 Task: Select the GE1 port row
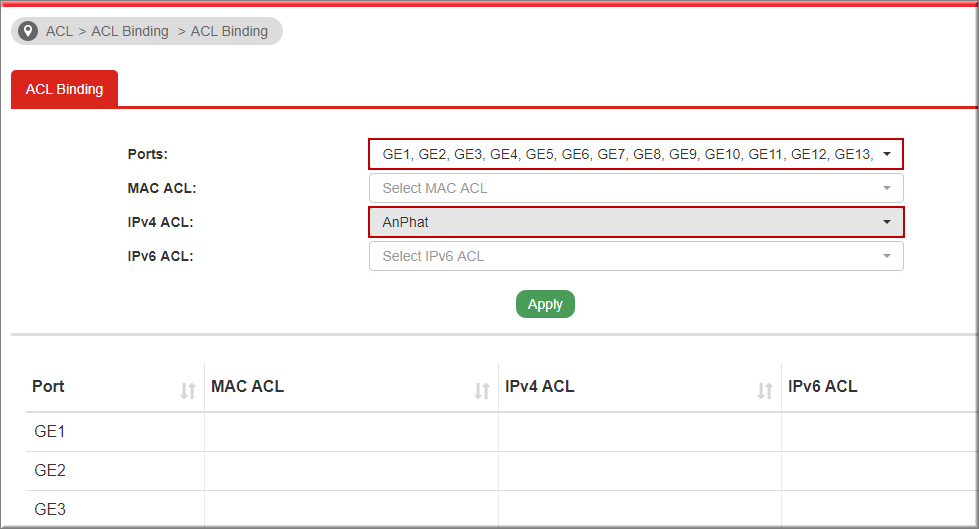tap(501, 432)
